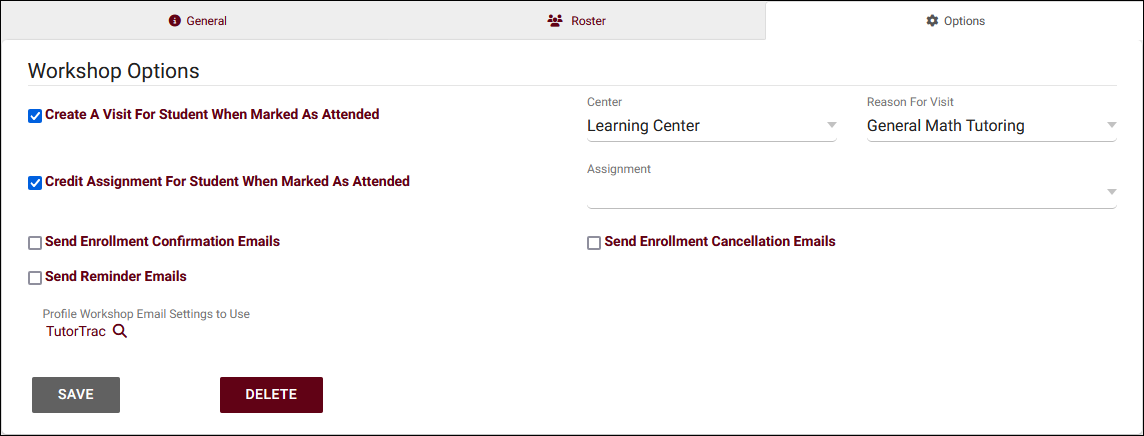Image resolution: width=1144 pixels, height=436 pixels.
Task: Uncheck Credit Assignment For Student checkbox
Action: click(x=35, y=183)
